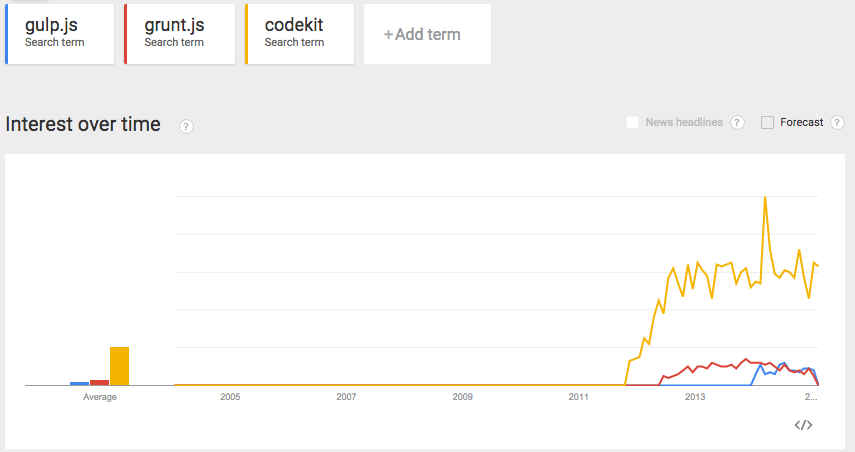Open help icon next to News headlines

[x=737, y=123]
